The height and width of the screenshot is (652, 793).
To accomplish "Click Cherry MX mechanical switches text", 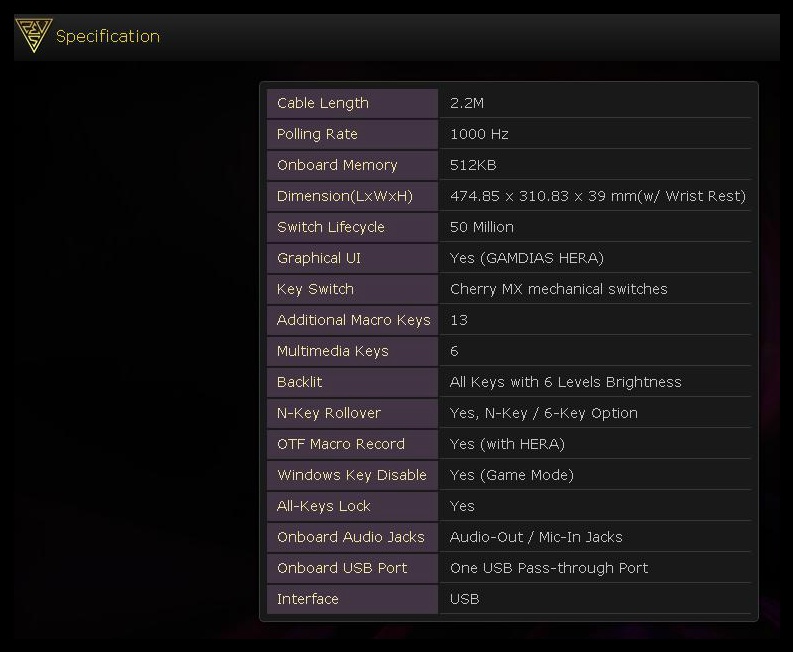I will point(558,289).
